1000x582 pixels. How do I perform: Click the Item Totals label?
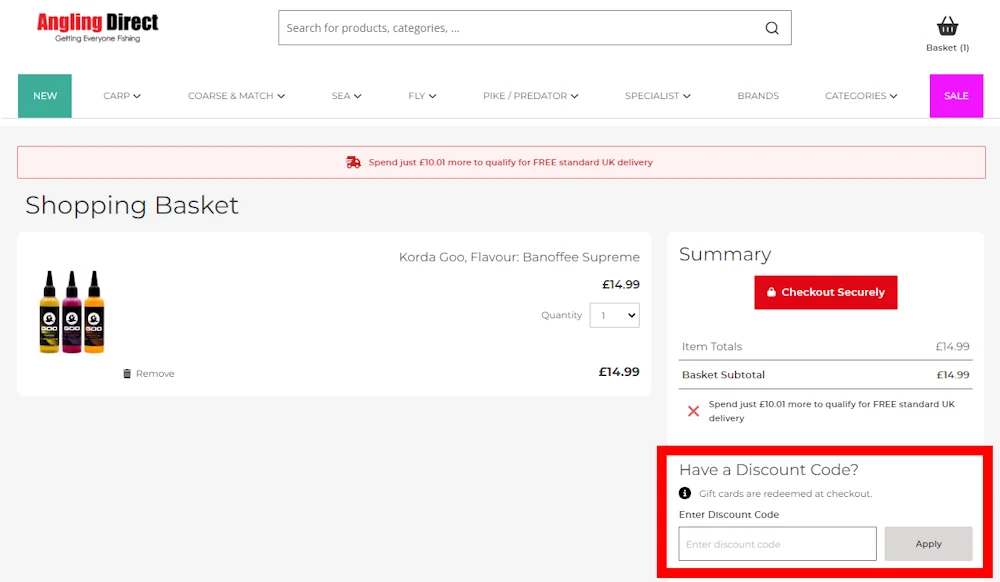[x=712, y=347]
